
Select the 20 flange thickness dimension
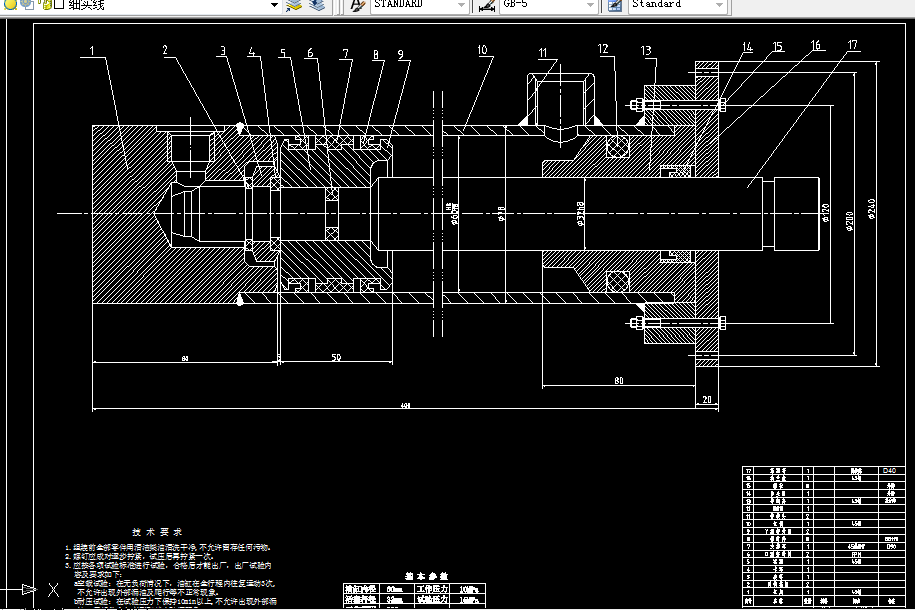click(707, 400)
